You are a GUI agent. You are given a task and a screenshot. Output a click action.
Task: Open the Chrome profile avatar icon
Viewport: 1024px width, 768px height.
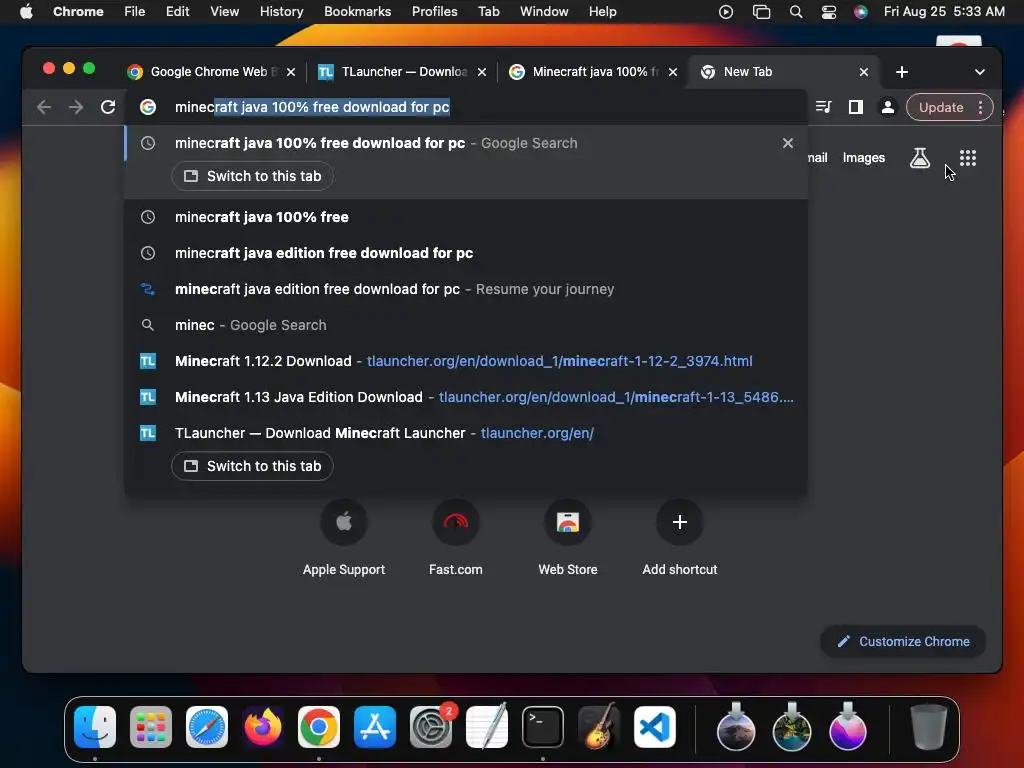click(888, 107)
